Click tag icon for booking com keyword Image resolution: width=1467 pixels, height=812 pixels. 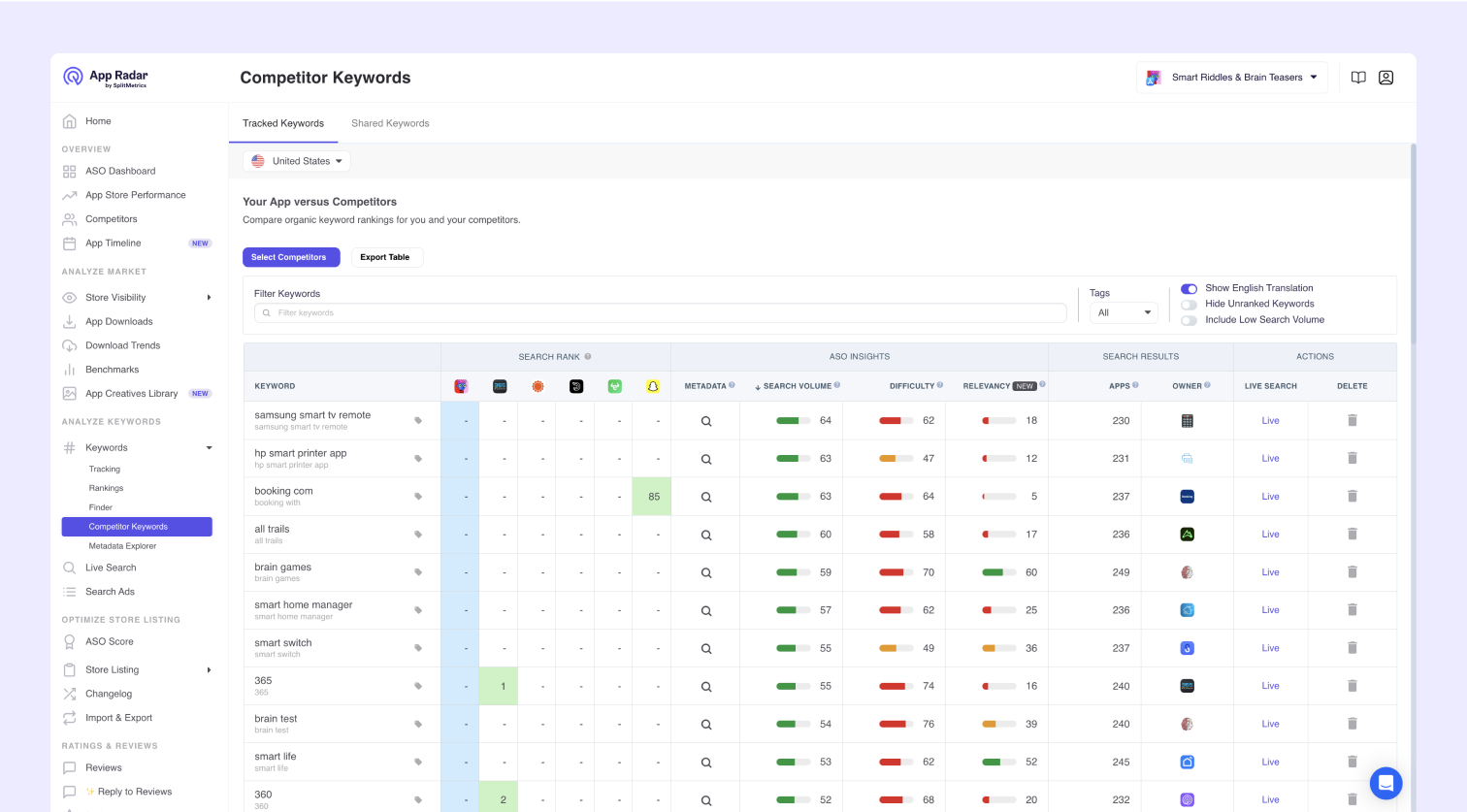(x=418, y=497)
